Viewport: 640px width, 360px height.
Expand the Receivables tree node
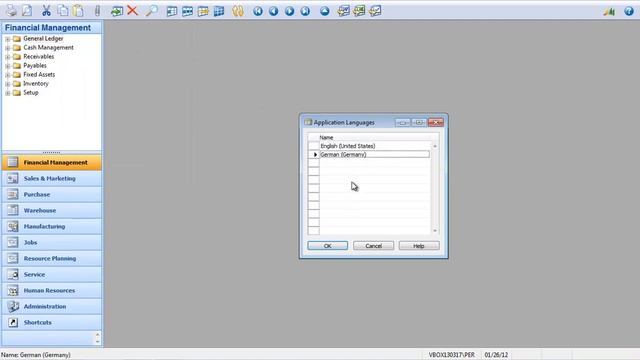7,57
